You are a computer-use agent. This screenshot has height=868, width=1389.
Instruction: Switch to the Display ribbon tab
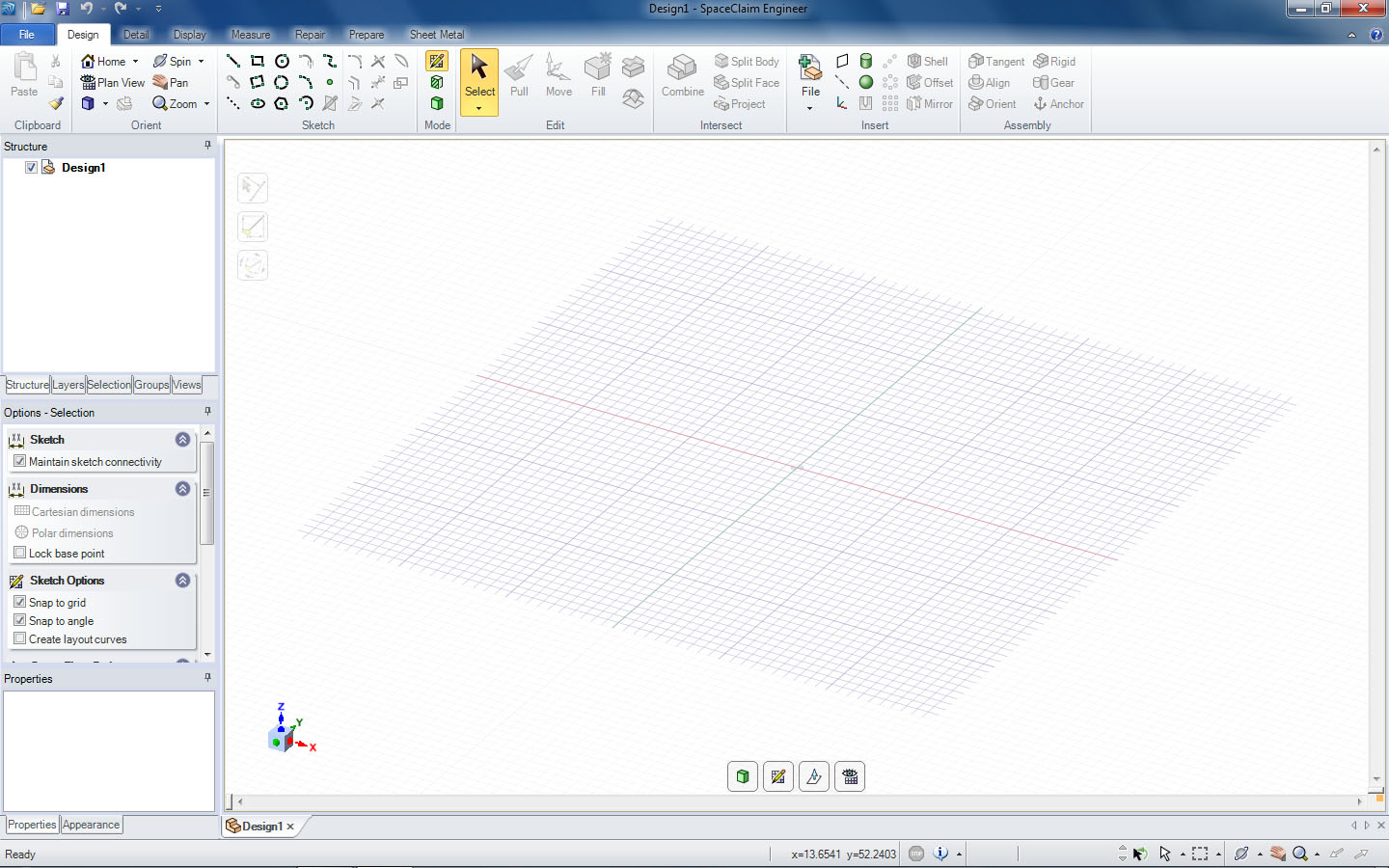coord(189,35)
